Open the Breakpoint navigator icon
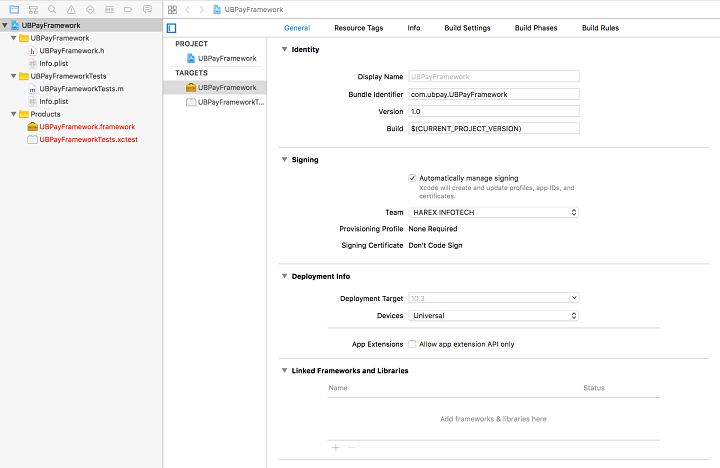The height and width of the screenshot is (468, 720). pyautogui.click(x=128, y=9)
